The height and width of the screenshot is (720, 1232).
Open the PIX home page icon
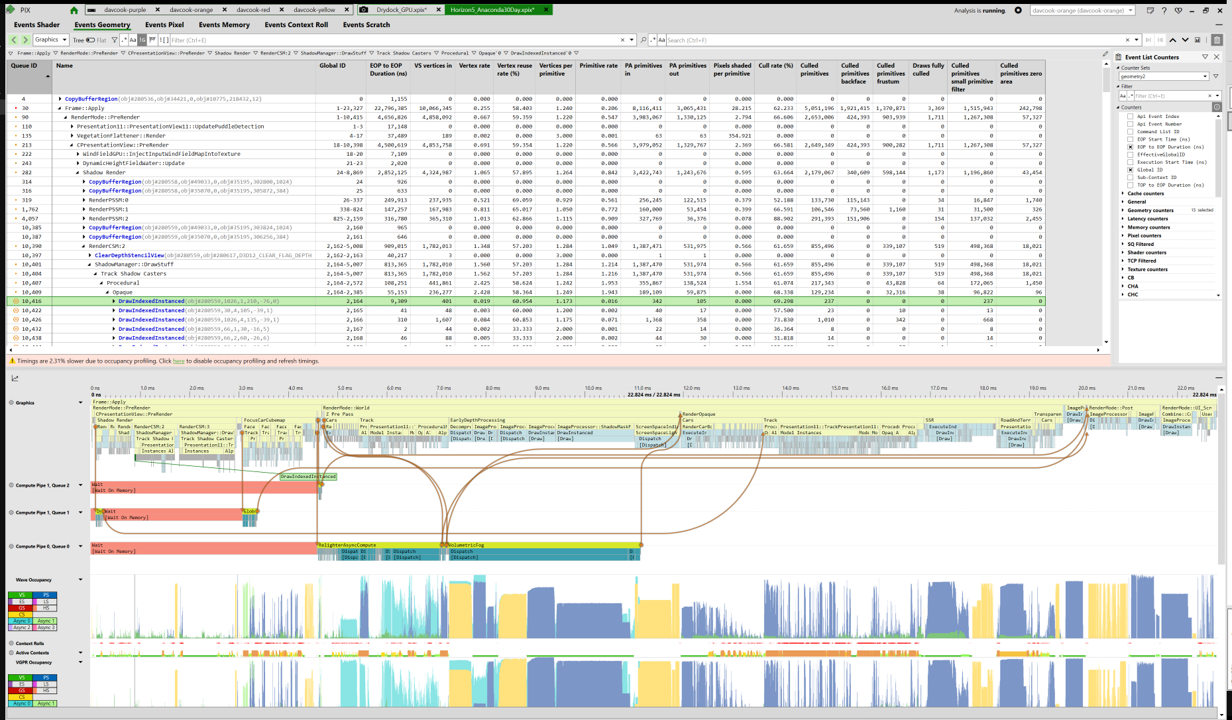[x=74, y=10]
